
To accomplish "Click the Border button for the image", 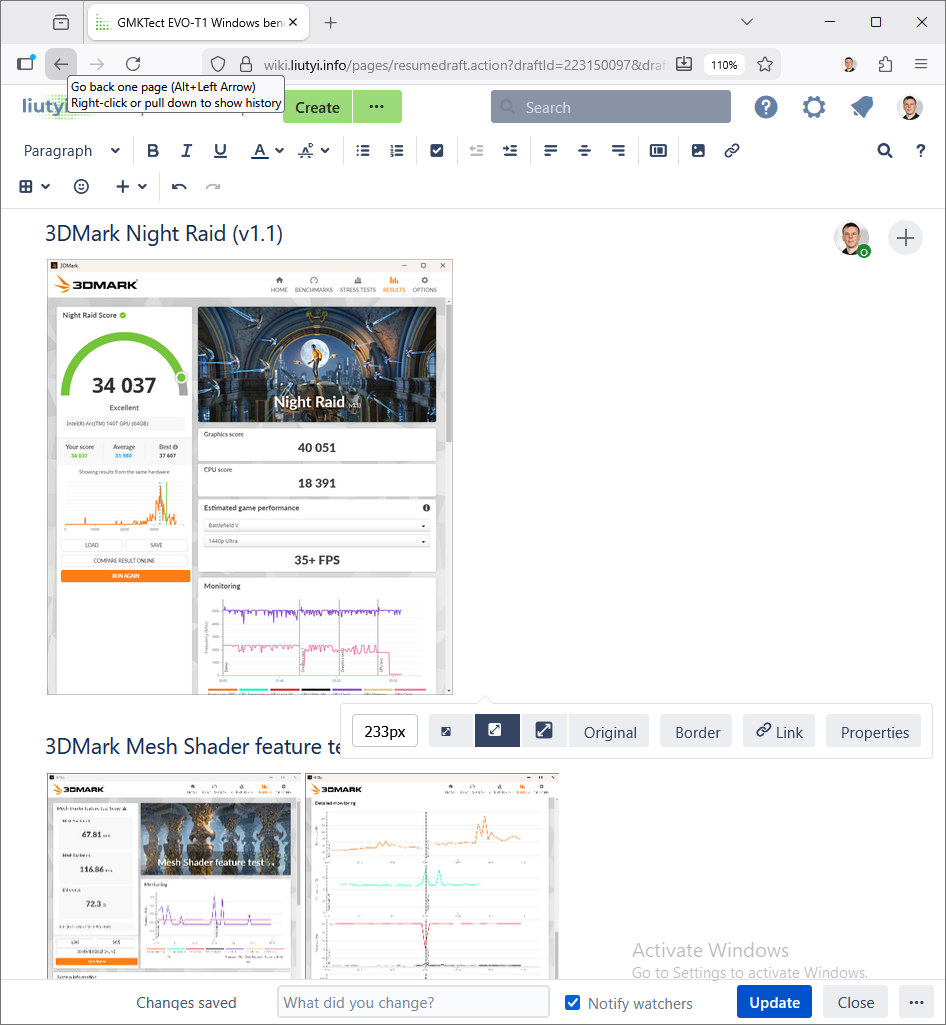I will [697, 732].
